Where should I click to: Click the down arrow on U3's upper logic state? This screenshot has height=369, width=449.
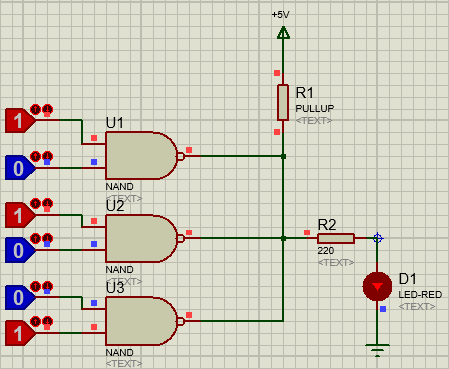coord(48,286)
